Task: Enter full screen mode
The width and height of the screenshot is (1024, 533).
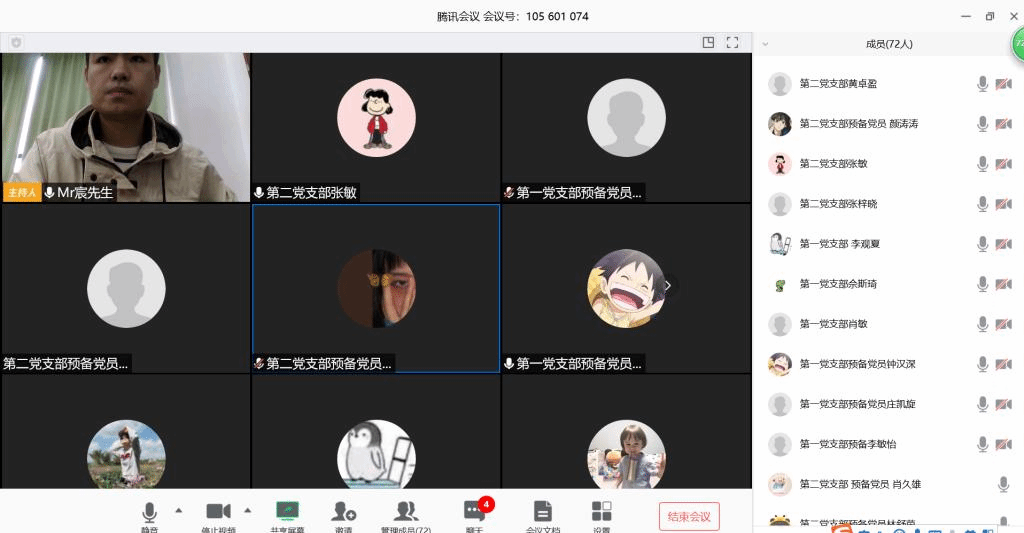Action: pyautogui.click(x=732, y=42)
